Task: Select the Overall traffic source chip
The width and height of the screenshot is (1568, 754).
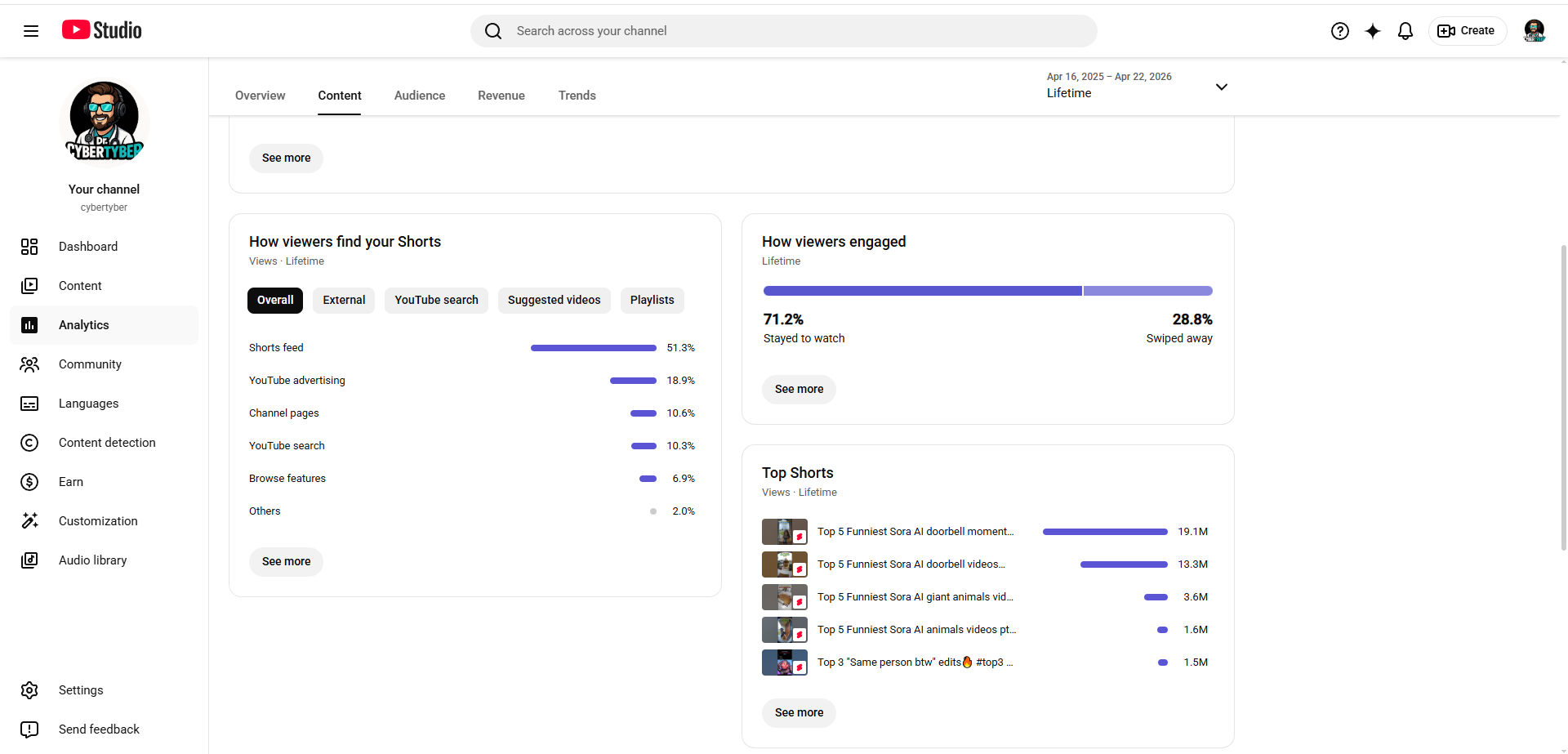Action: point(275,301)
